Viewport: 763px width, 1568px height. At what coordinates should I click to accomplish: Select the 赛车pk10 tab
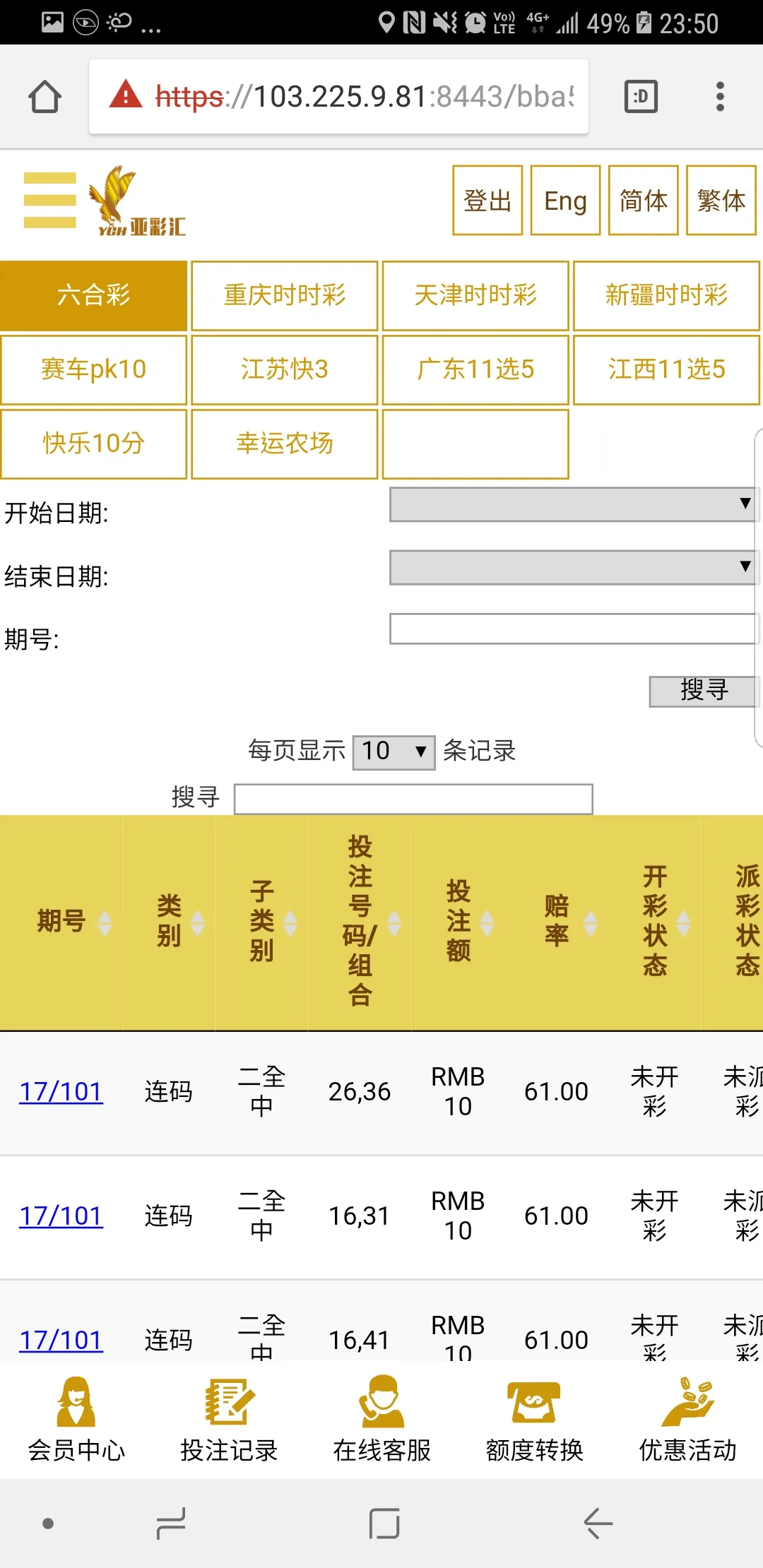click(x=93, y=369)
